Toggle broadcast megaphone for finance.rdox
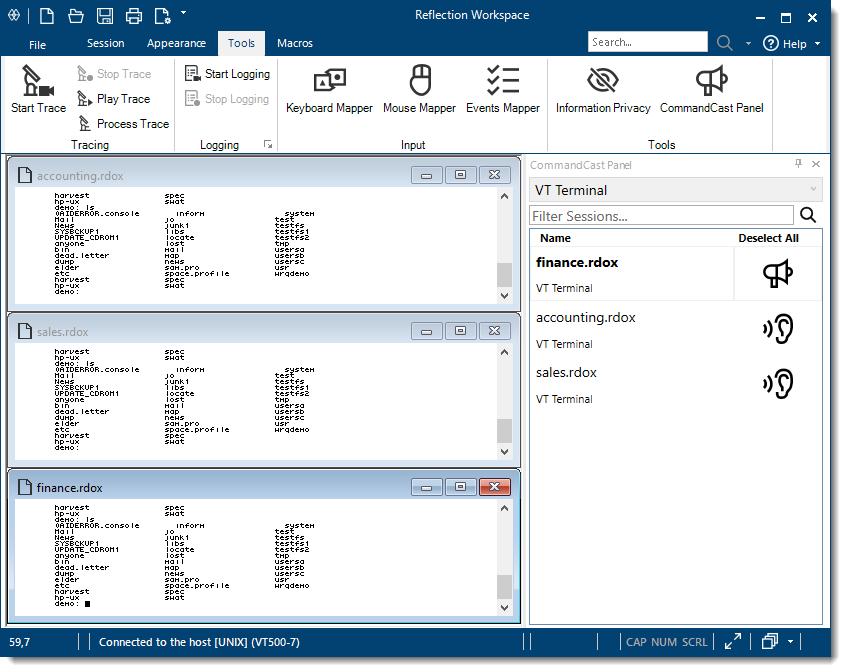The width and height of the screenshot is (846, 672). coord(777,274)
